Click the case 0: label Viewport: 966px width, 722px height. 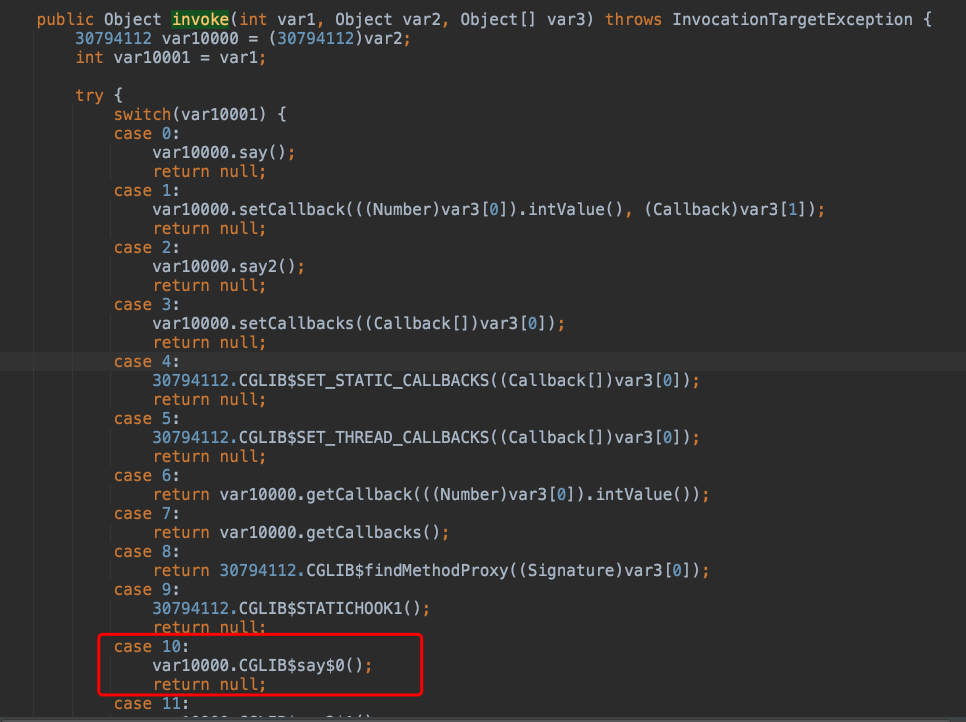pyautogui.click(x=147, y=134)
